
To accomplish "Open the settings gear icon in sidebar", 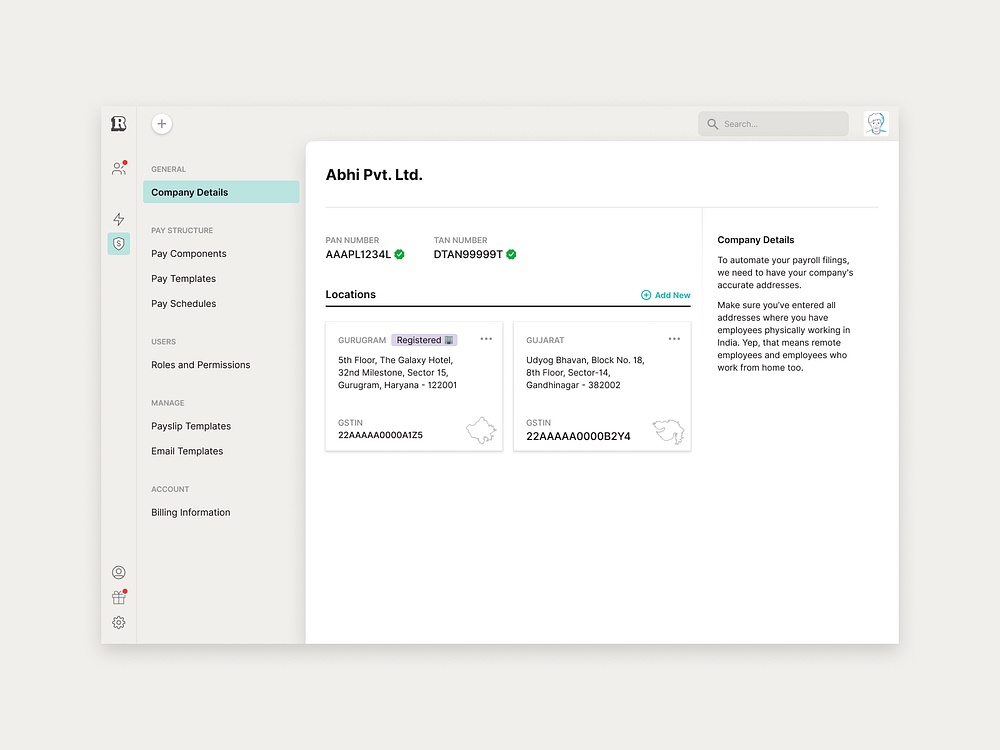I will pos(118,622).
